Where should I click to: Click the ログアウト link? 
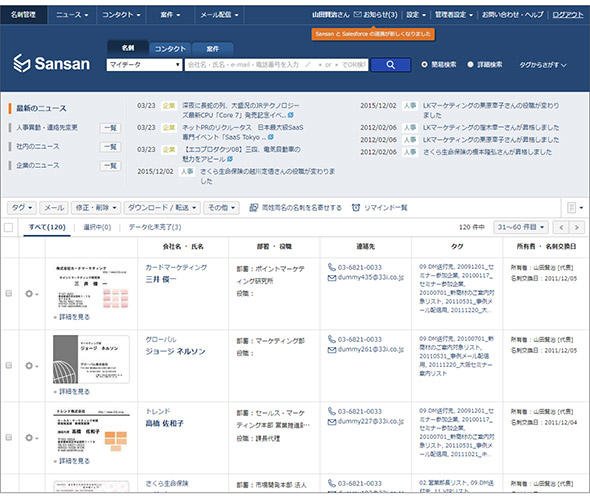pyautogui.click(x=567, y=15)
